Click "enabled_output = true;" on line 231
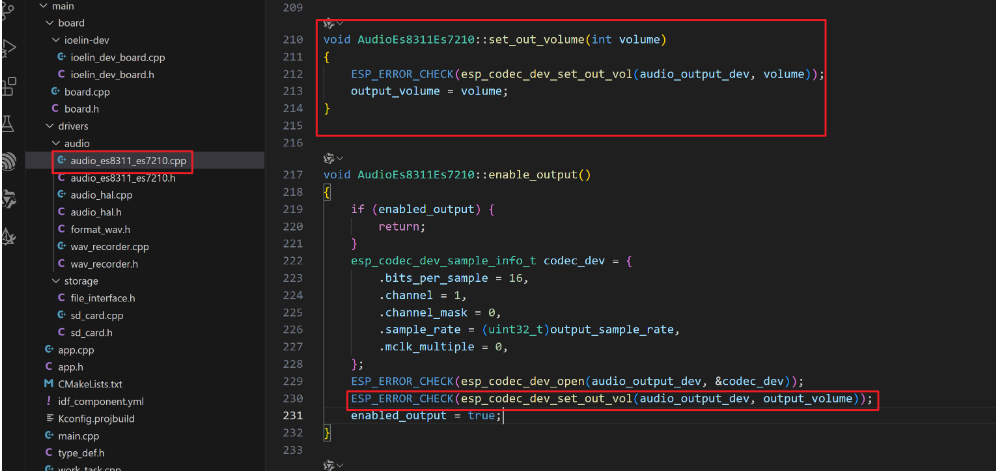996x471 pixels. 426,416
